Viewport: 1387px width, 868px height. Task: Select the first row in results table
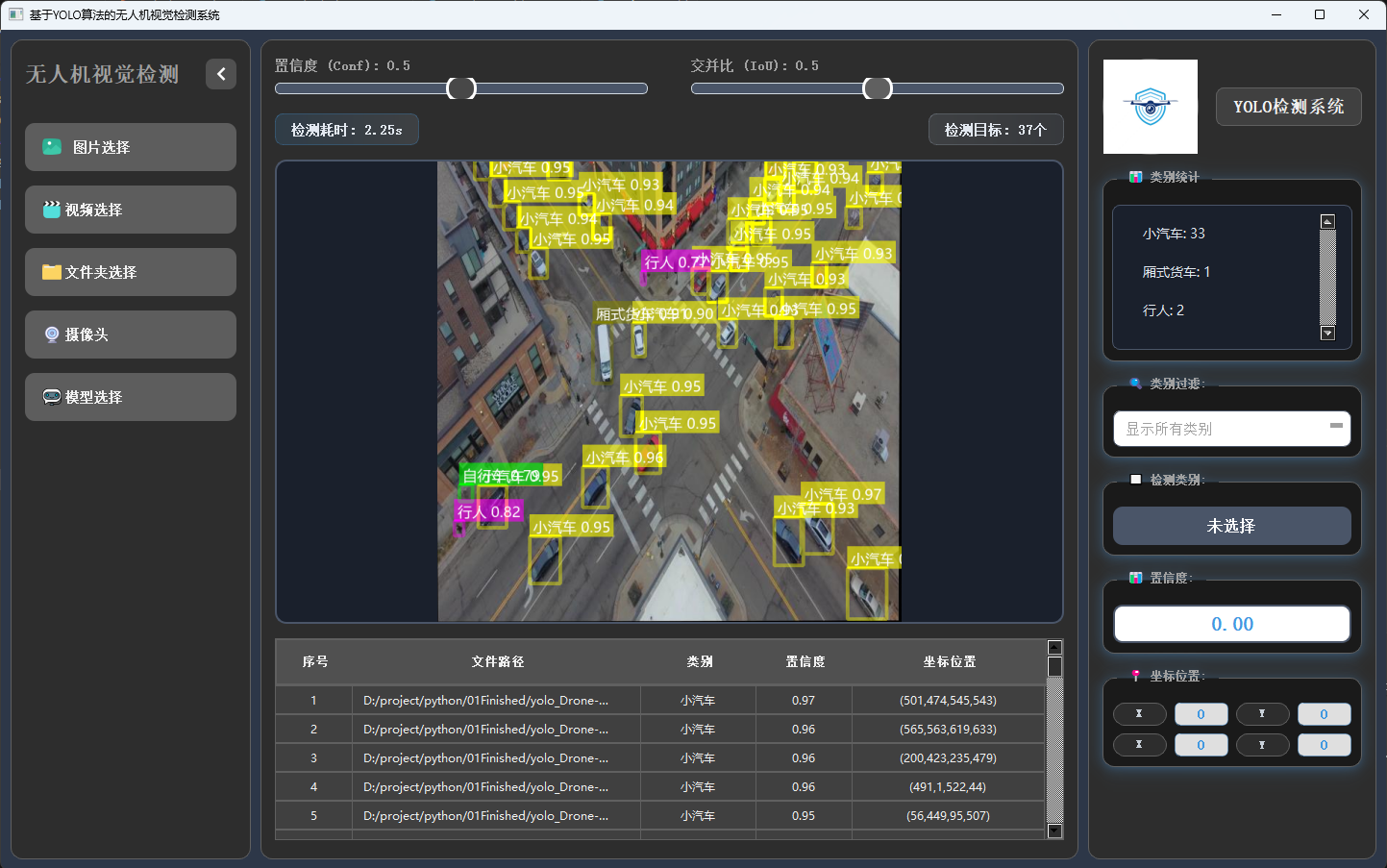coord(659,701)
